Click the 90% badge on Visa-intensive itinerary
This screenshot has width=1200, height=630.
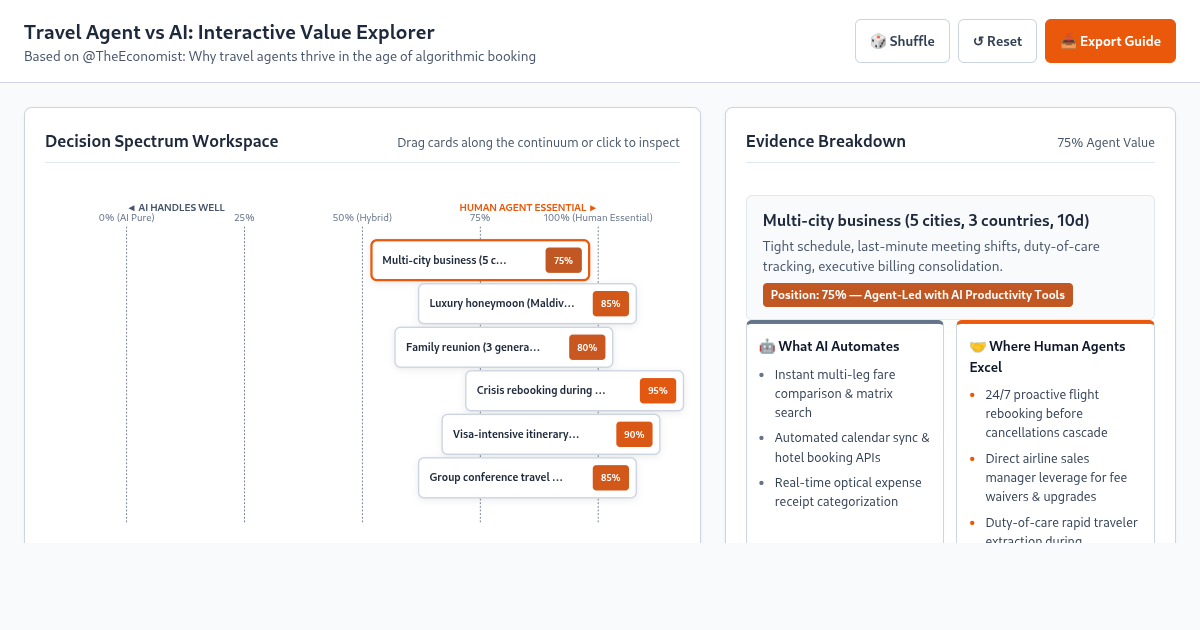point(634,434)
